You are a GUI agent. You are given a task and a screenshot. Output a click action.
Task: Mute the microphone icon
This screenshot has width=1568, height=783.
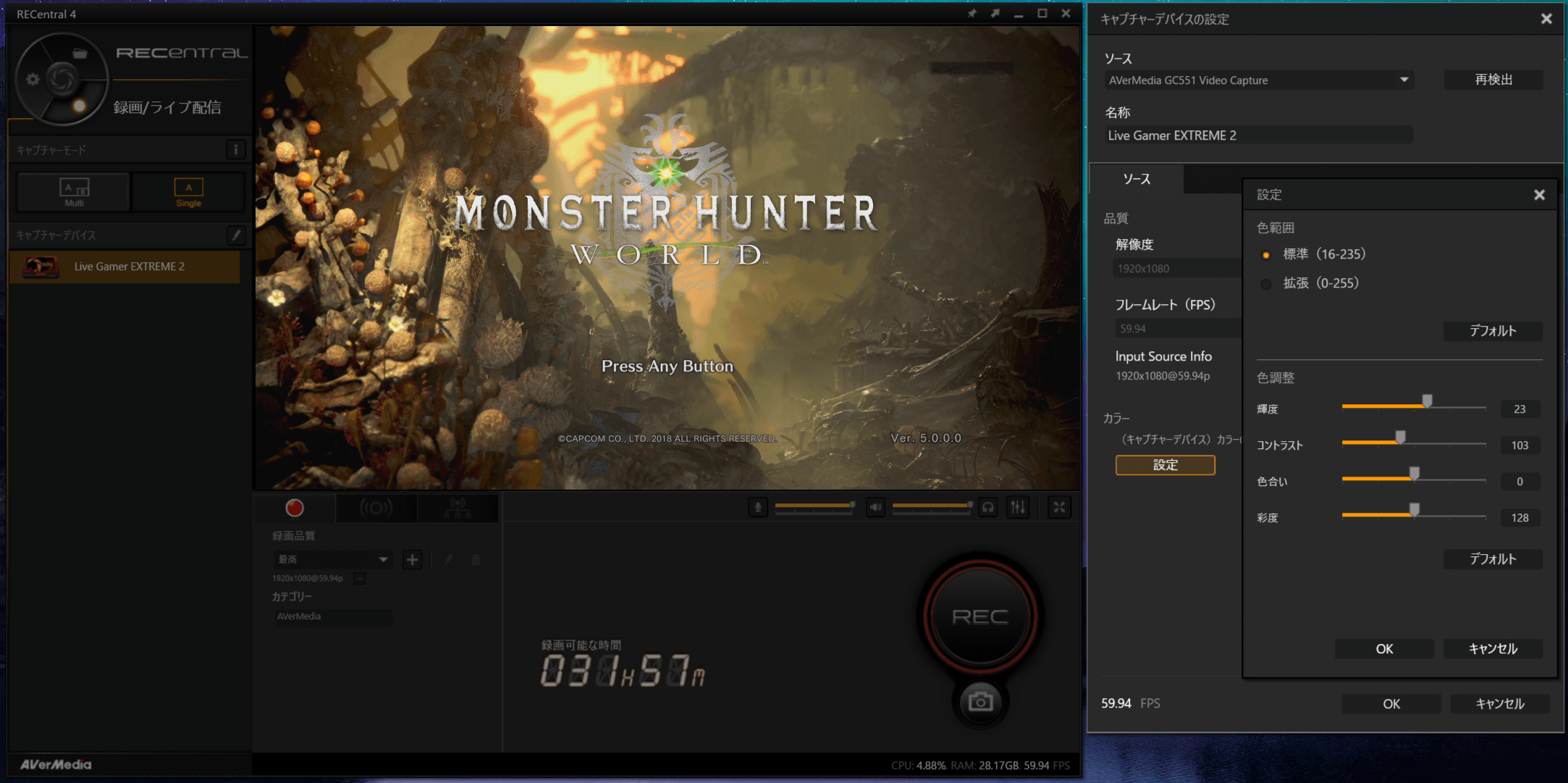tap(758, 508)
